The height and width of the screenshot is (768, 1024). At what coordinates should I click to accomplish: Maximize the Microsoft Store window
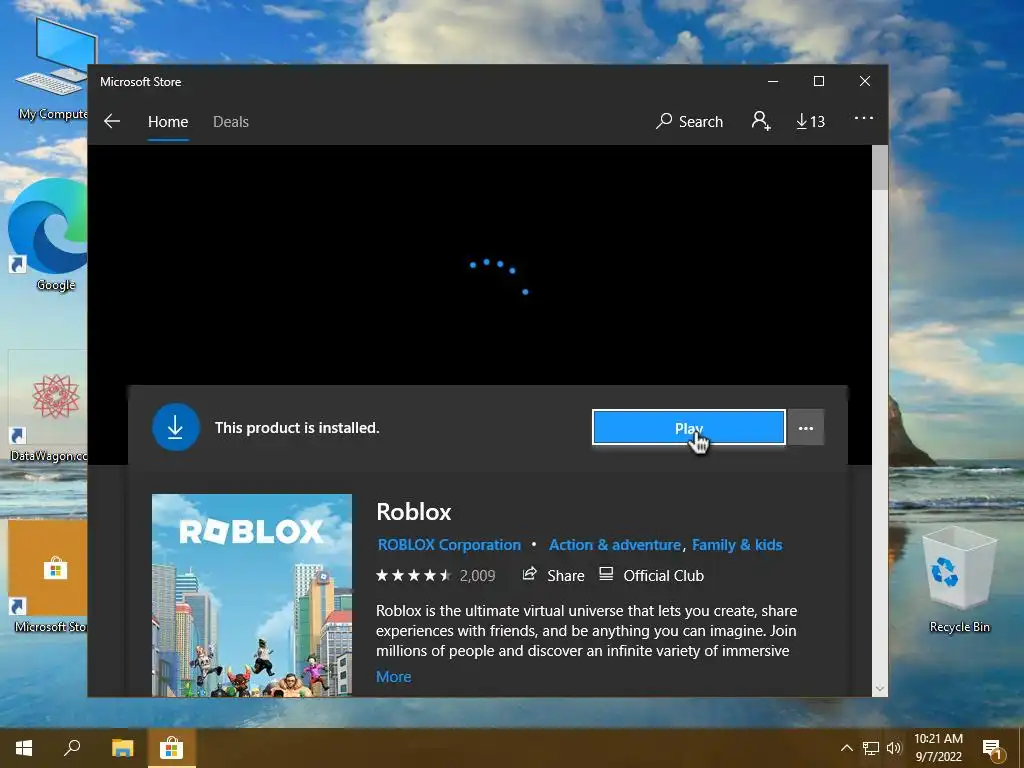(819, 81)
